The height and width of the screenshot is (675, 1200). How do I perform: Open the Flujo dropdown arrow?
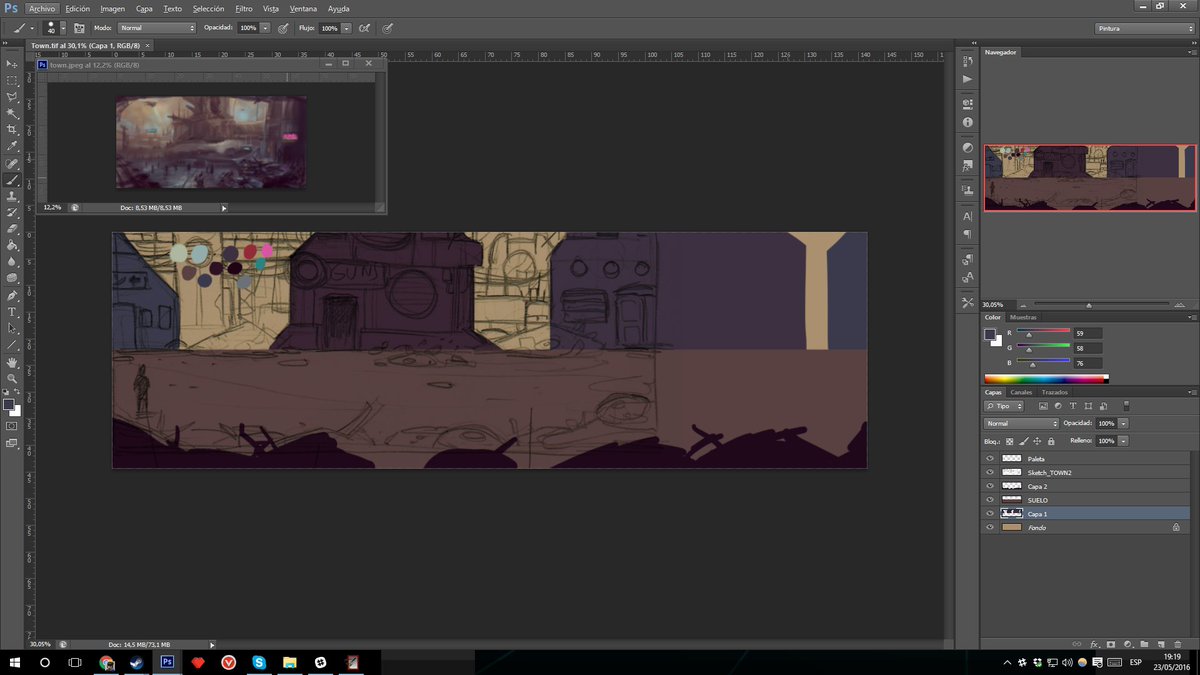click(x=346, y=28)
